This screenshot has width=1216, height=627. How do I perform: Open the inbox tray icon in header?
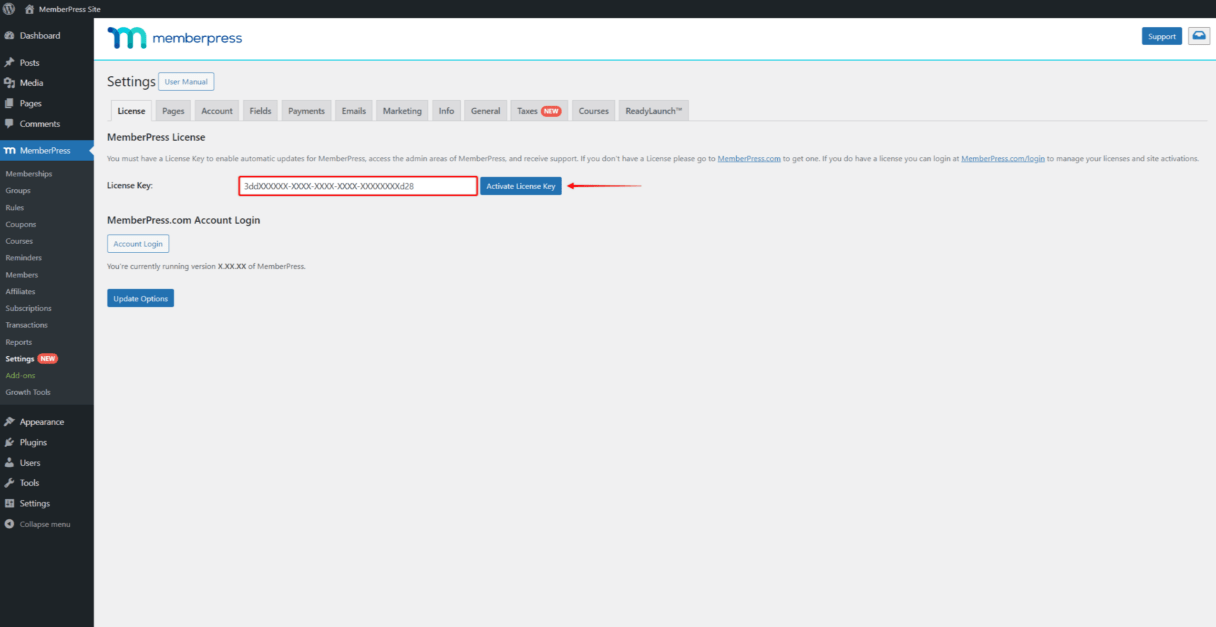1199,36
